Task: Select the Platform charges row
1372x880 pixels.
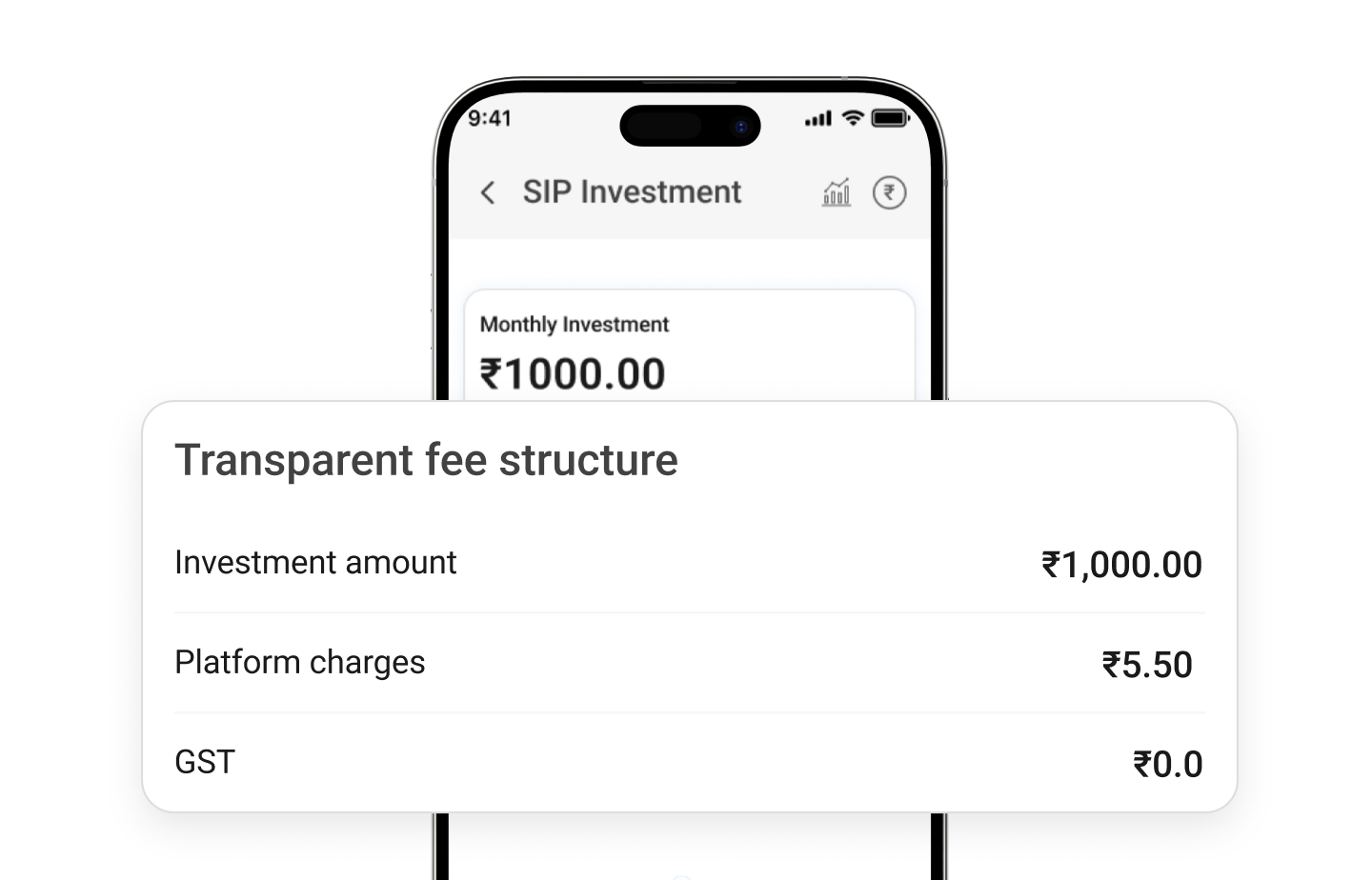Action: pos(299,663)
